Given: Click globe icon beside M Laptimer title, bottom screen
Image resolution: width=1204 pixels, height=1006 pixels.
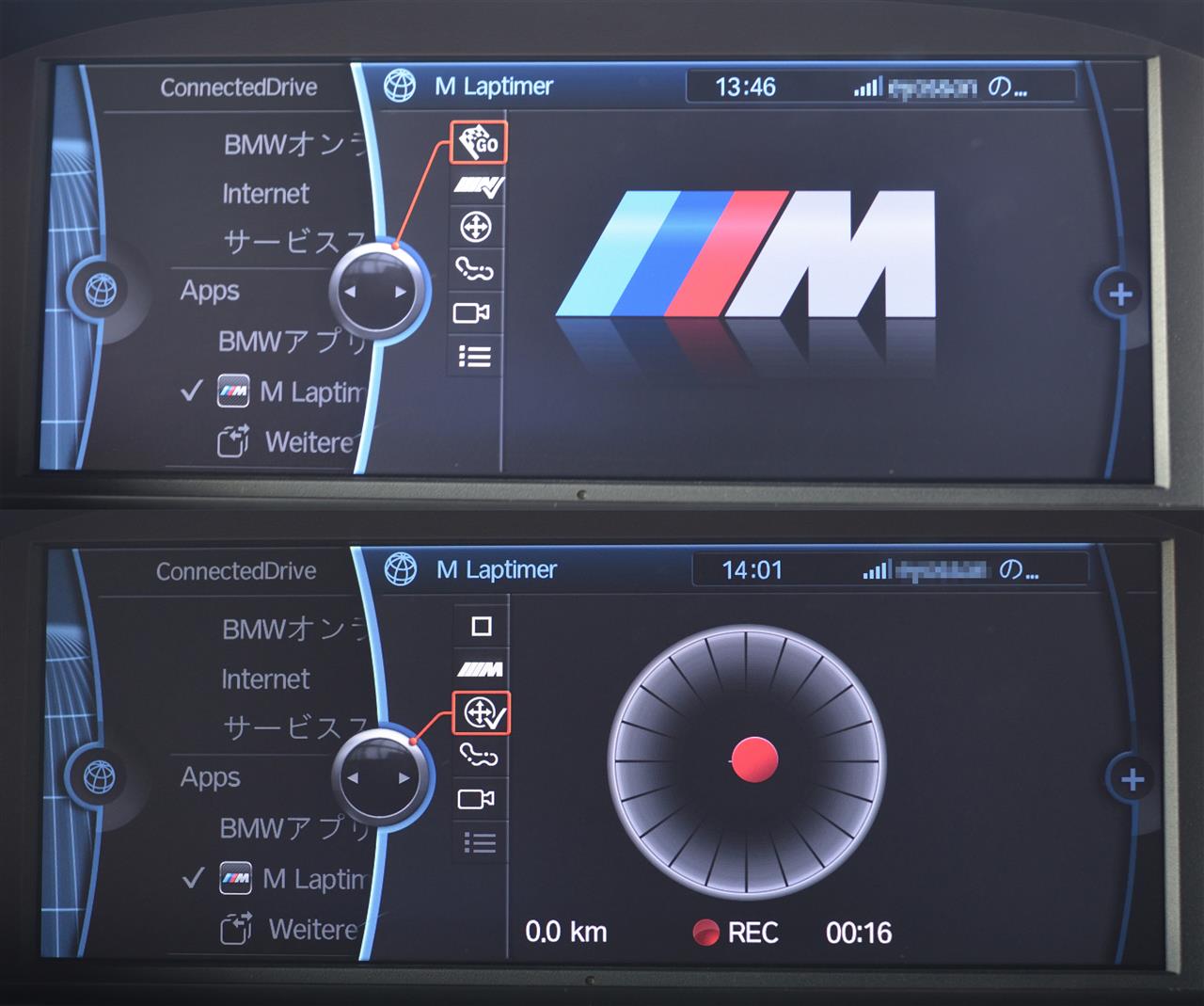Looking at the screenshot, I should [401, 569].
